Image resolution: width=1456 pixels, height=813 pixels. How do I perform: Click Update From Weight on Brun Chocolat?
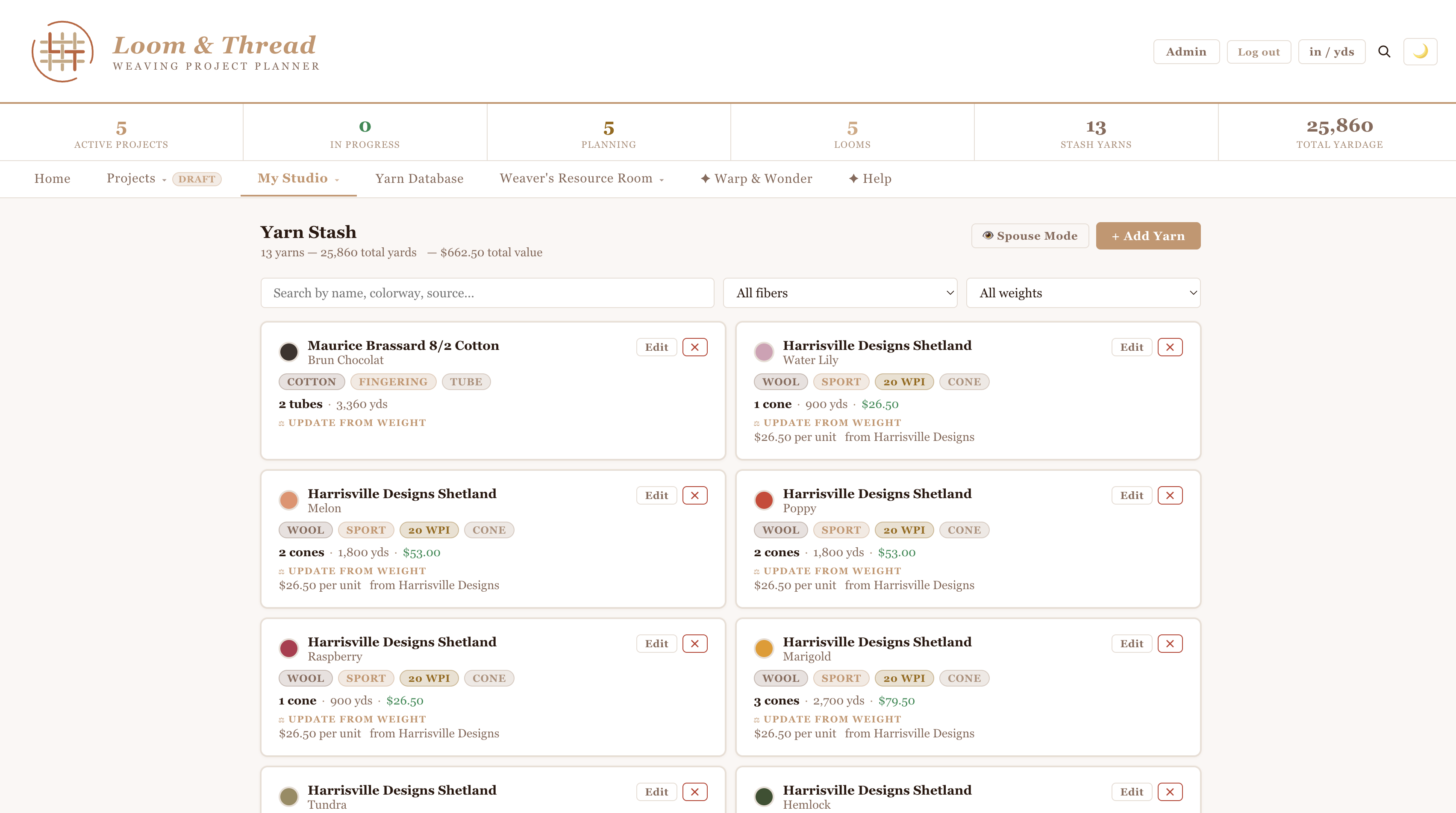pos(352,423)
